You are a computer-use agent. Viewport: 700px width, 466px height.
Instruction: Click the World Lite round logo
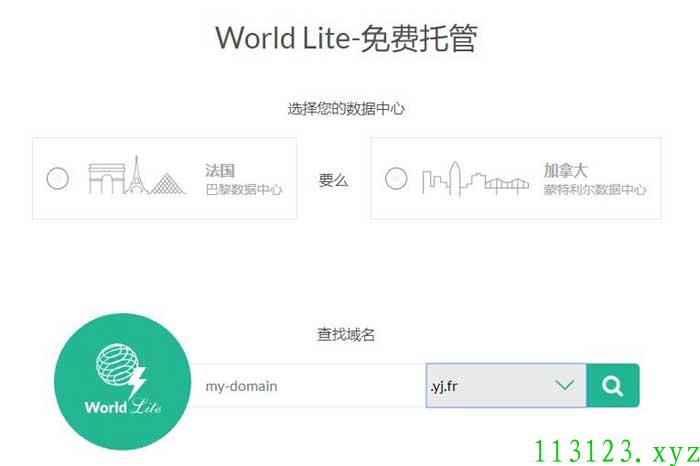pos(122,382)
